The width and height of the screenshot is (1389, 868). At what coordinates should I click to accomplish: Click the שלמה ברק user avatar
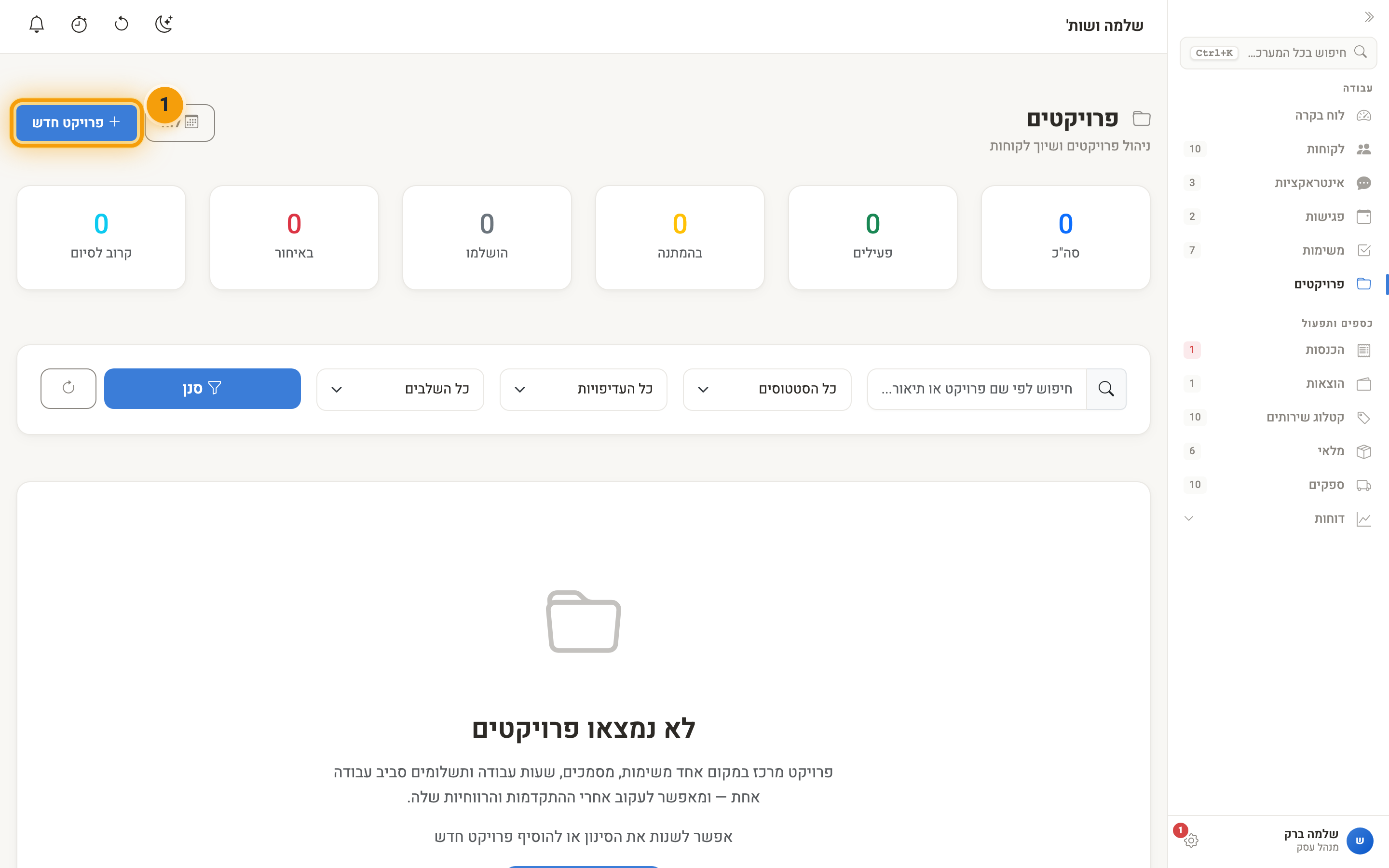pos(1359,841)
